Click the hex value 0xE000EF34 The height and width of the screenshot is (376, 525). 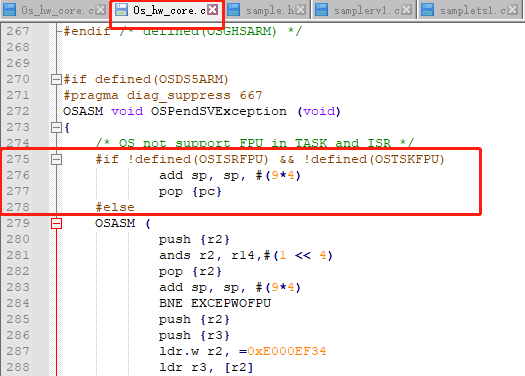[287, 351]
